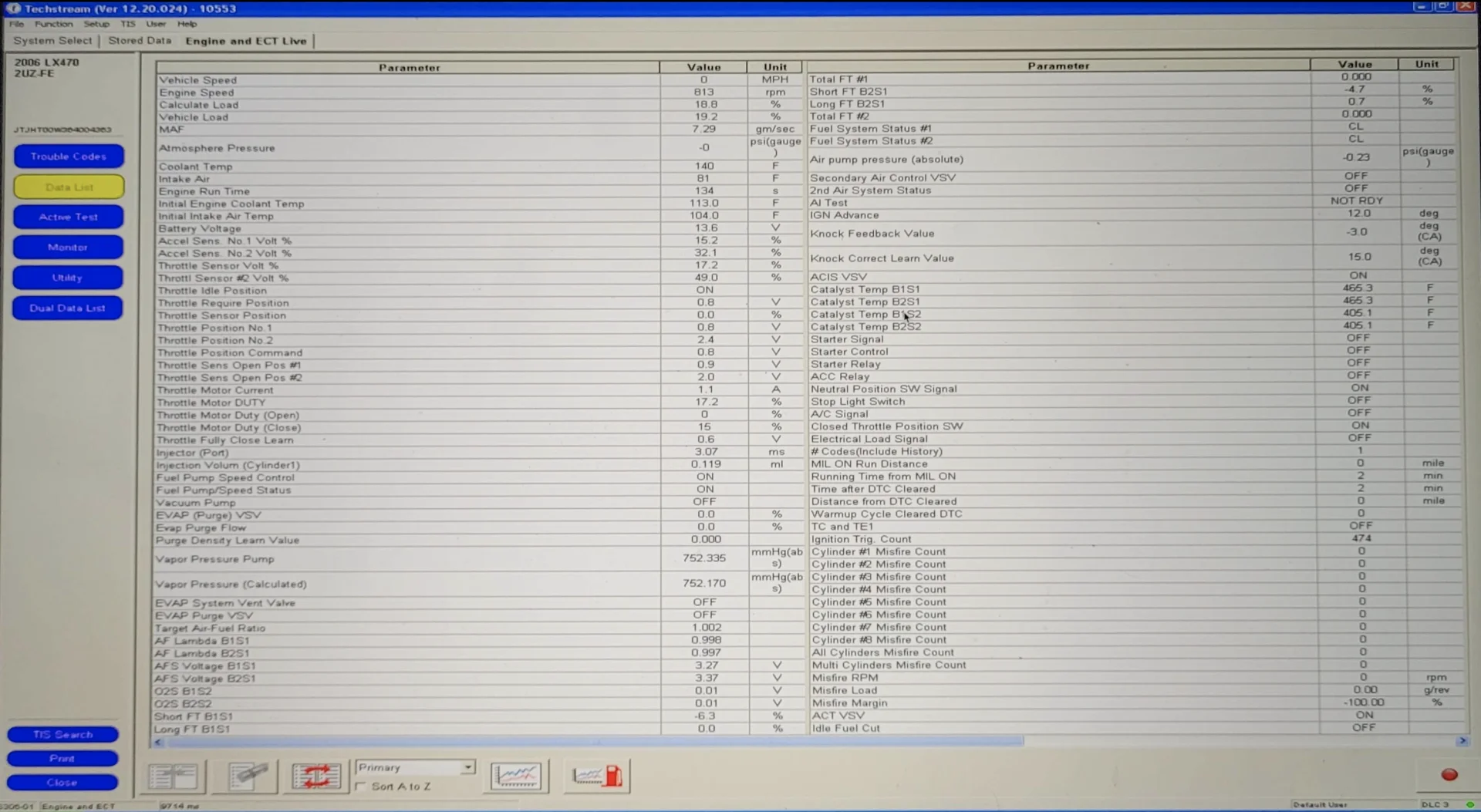Click the Dual Data List button
The image size is (1481, 812).
(x=68, y=308)
